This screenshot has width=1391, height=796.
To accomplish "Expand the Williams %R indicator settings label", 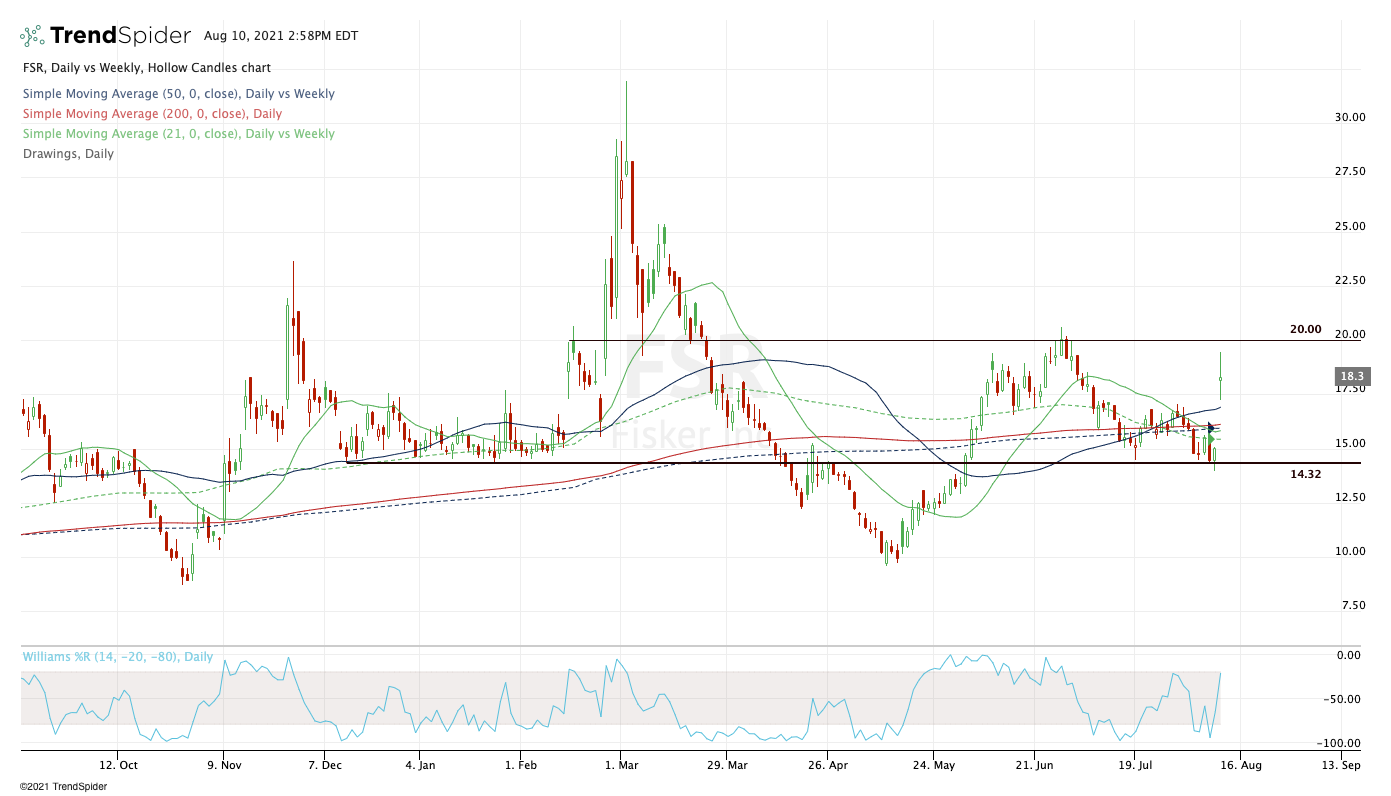I will (x=118, y=657).
